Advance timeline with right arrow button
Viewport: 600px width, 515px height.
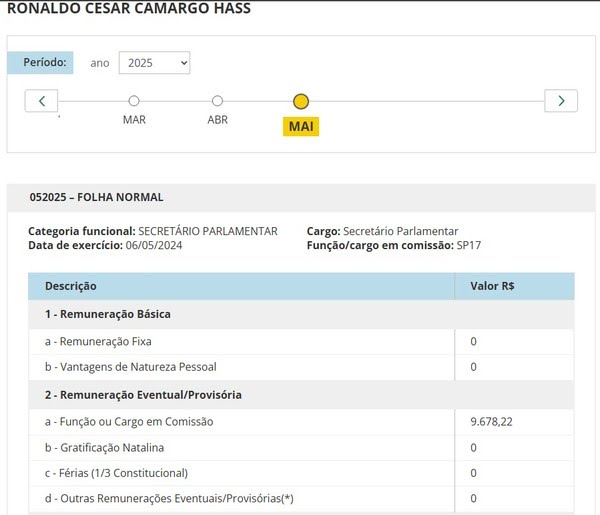pos(561,101)
